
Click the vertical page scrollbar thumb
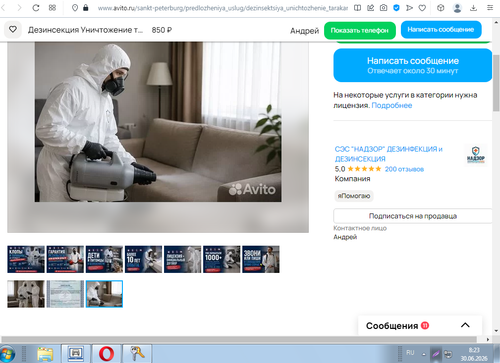[x=496, y=83]
